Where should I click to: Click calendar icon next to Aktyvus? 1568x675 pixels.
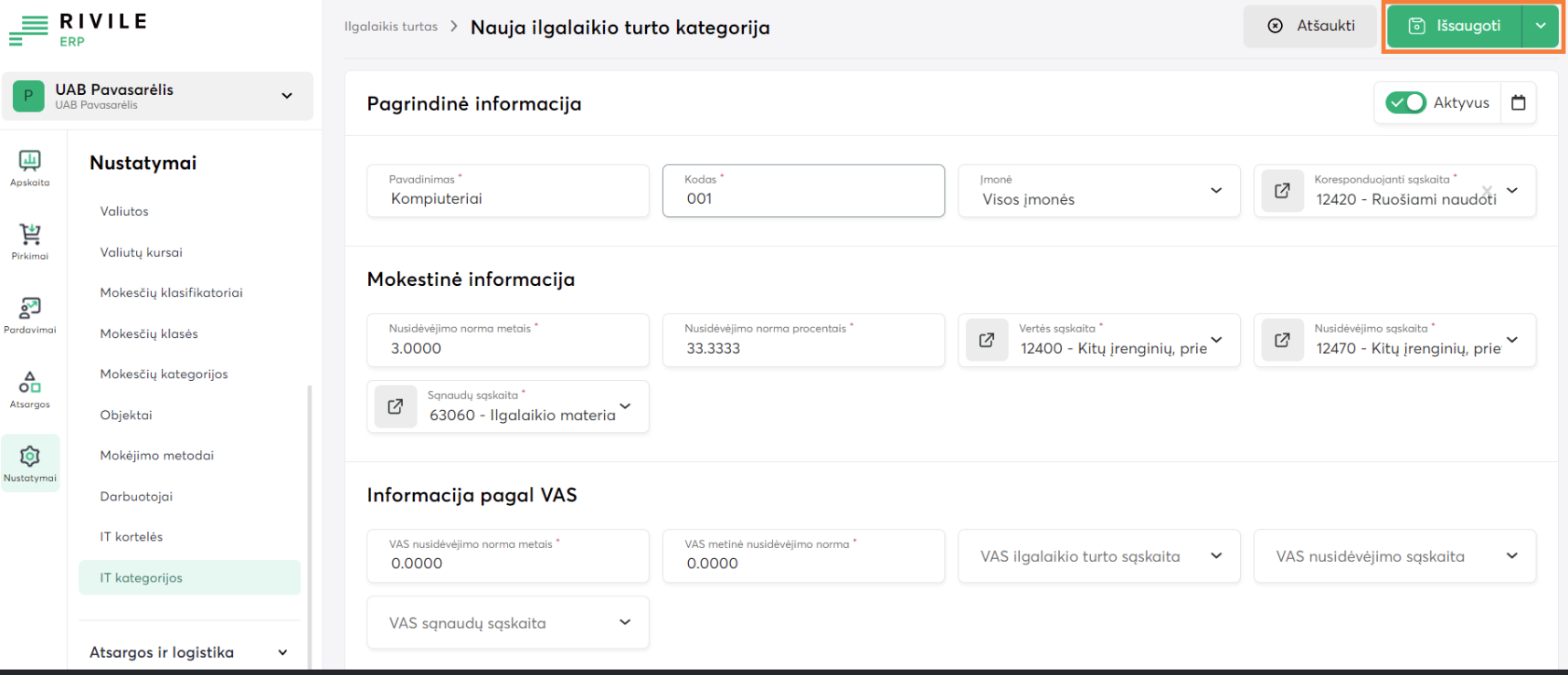(x=1519, y=102)
